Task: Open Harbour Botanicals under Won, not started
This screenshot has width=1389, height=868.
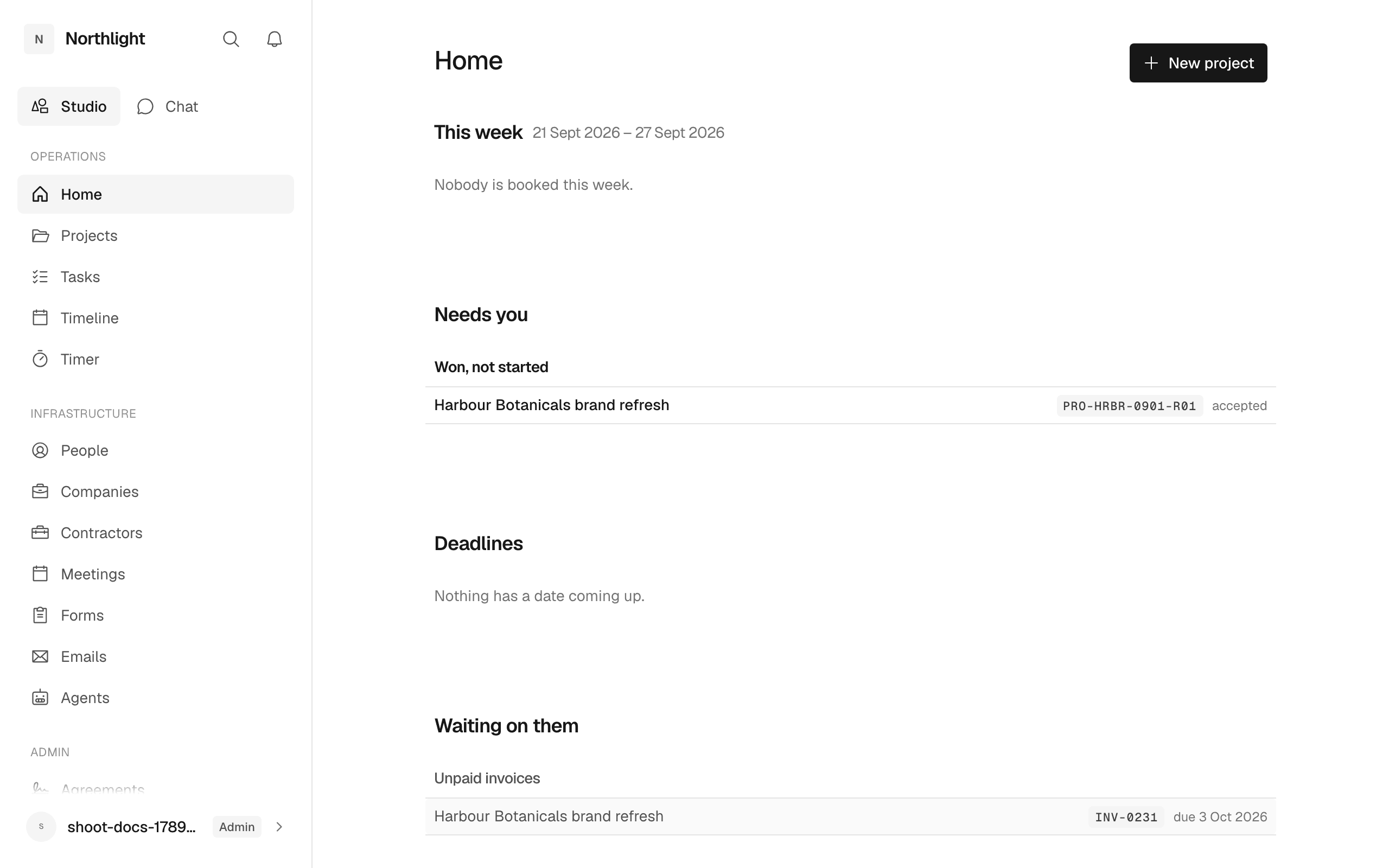Action: 851,405
